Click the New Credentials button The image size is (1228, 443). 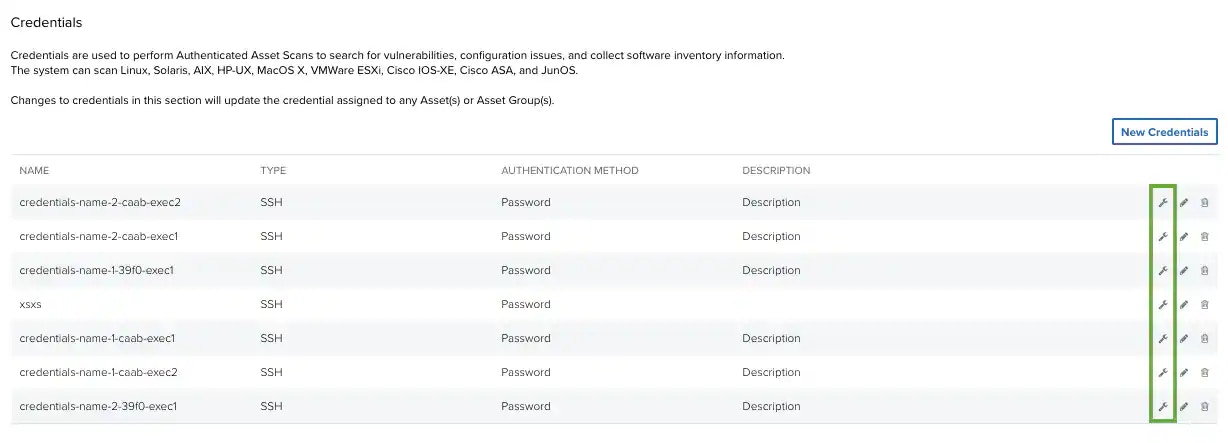(x=1164, y=132)
